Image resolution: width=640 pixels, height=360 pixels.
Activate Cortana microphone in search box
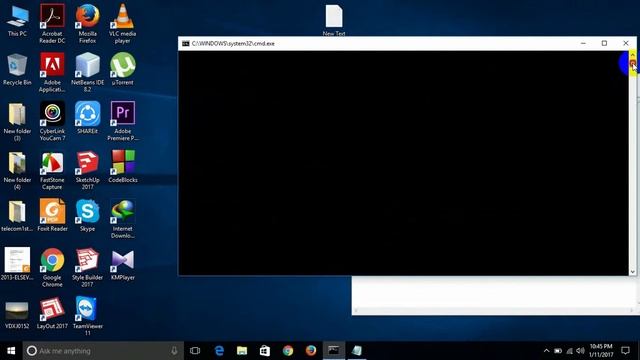pyautogui.click(x=174, y=351)
